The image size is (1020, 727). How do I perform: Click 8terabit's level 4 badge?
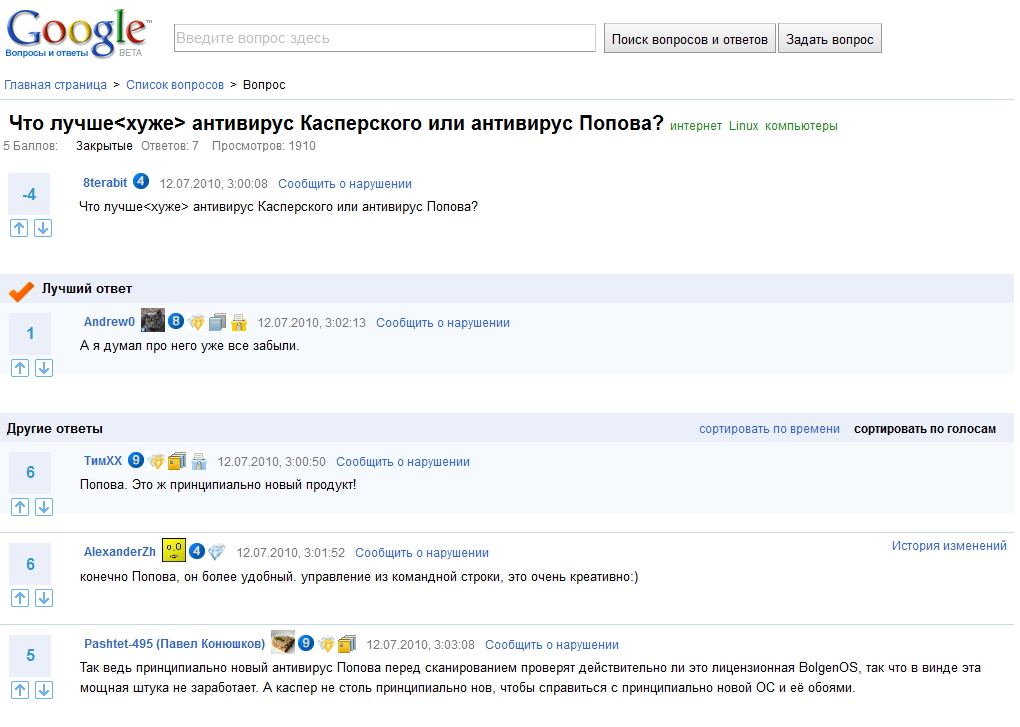[x=141, y=181]
